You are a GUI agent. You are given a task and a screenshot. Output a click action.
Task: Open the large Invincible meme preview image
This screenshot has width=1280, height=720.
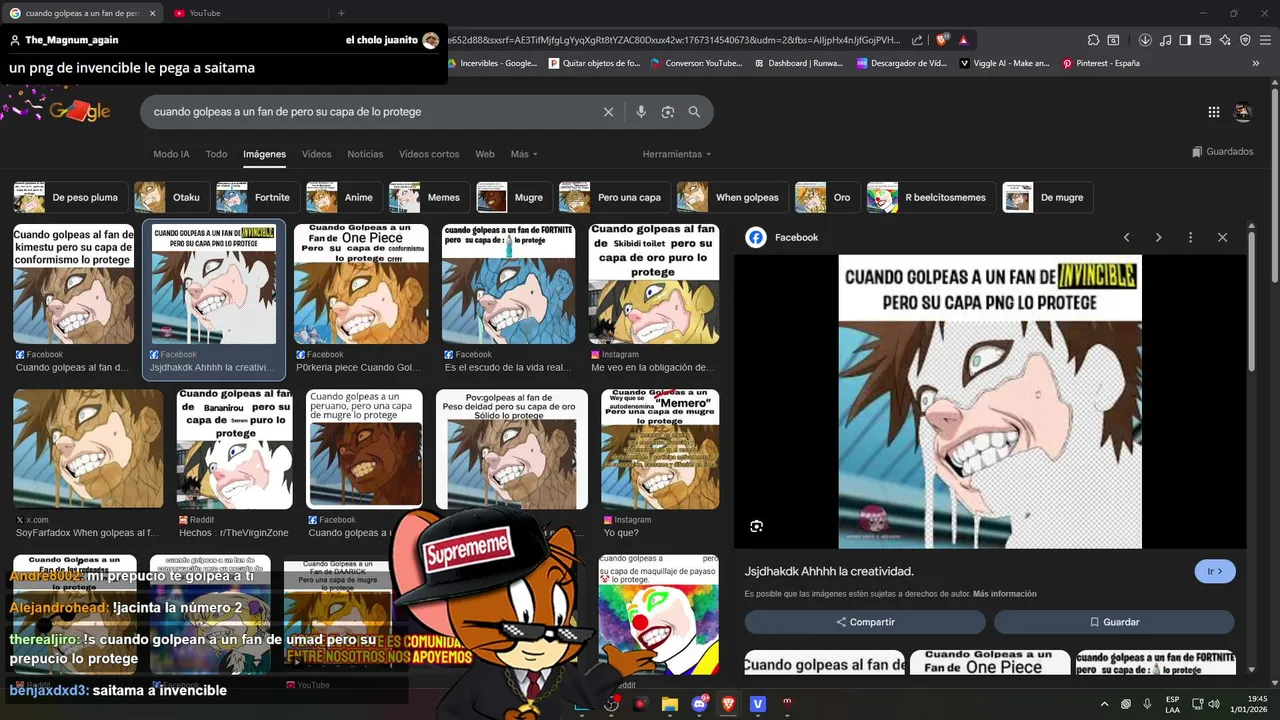tap(990, 401)
